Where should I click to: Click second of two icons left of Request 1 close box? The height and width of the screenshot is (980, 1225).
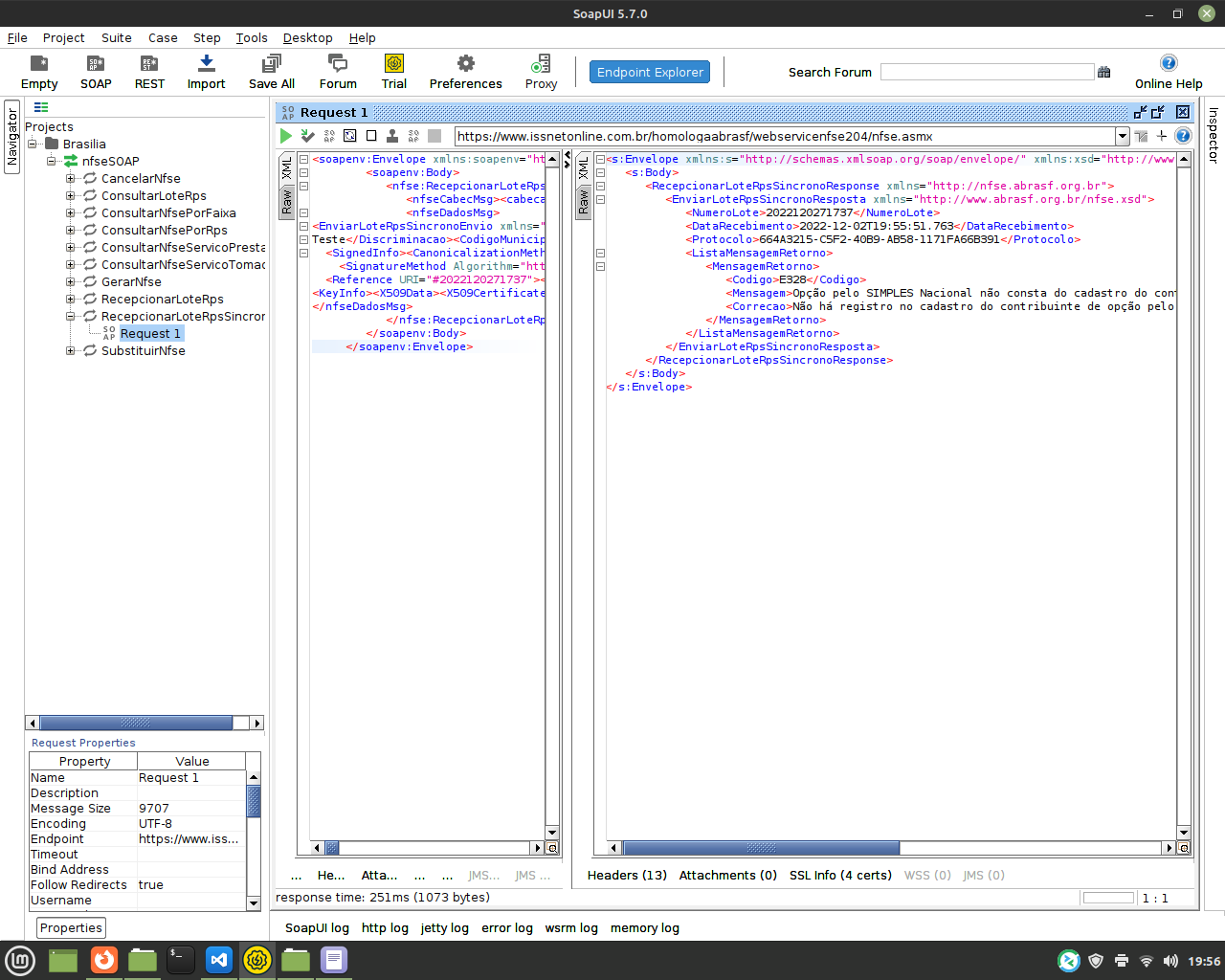(1158, 112)
